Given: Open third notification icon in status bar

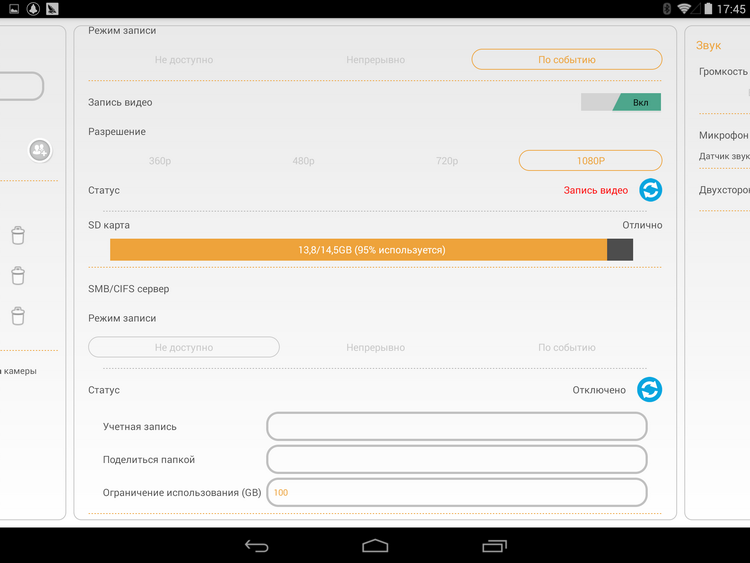Looking at the screenshot, I should 52,9.
